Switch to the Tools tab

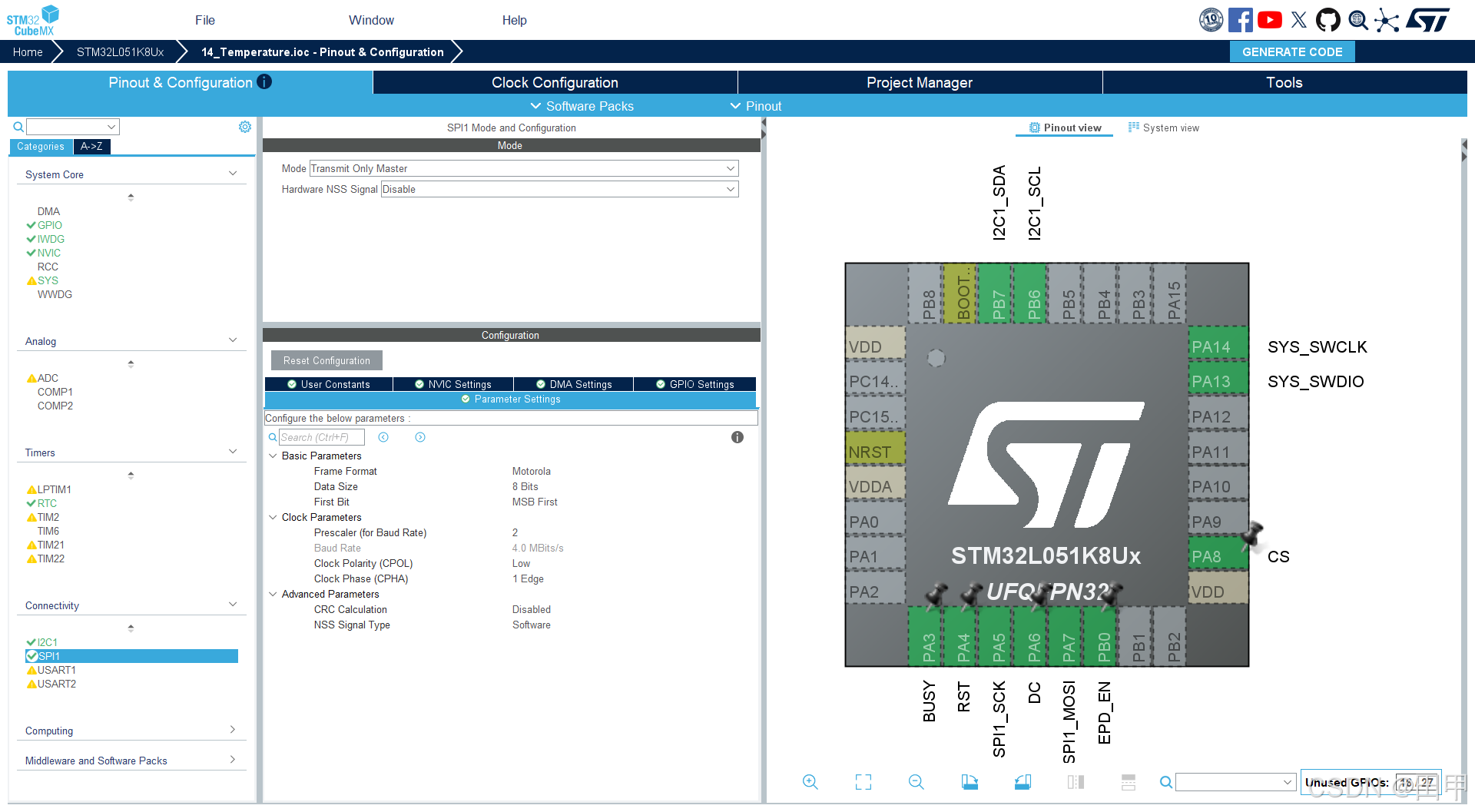click(1284, 82)
